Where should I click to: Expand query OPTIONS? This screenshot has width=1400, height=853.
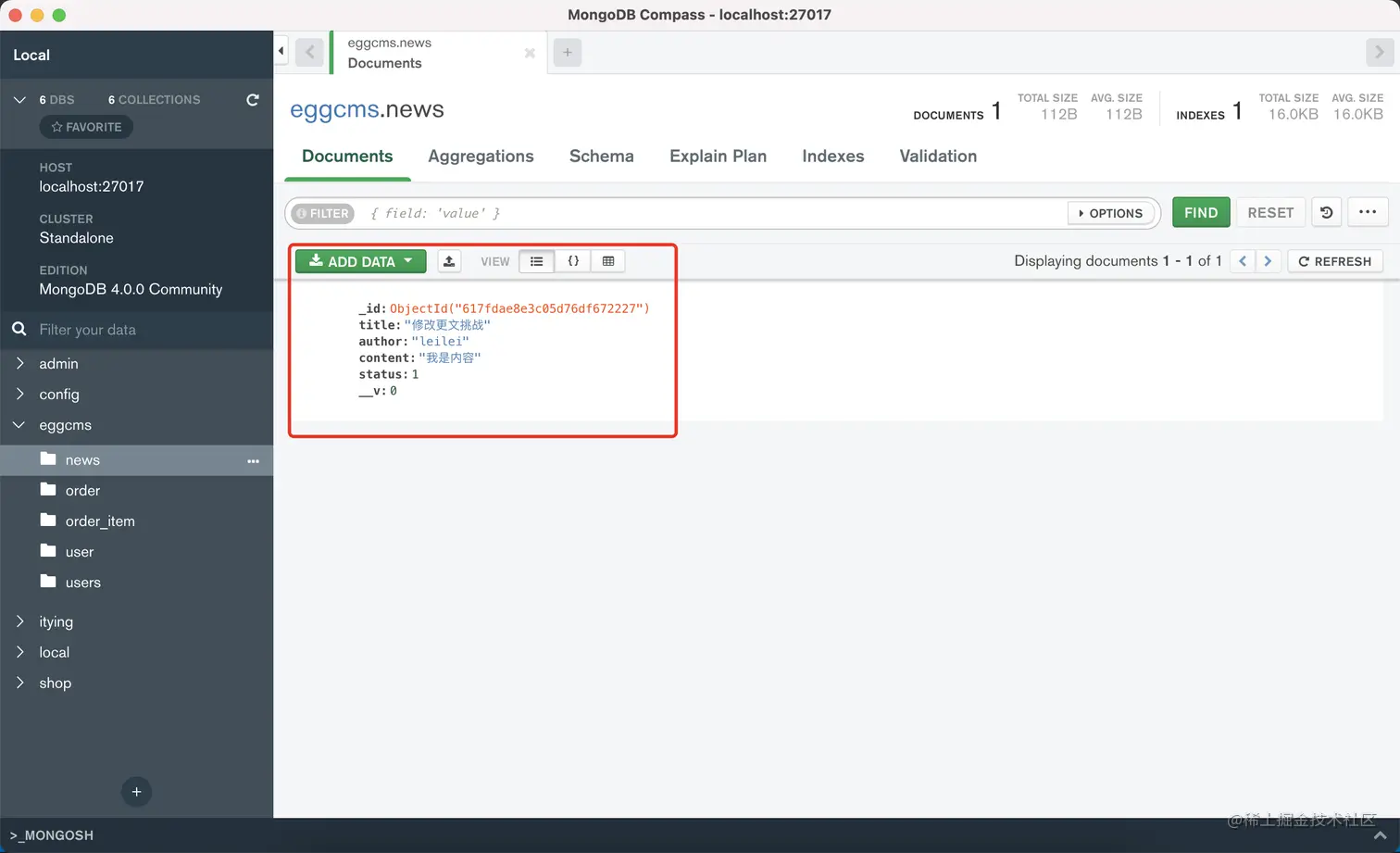click(1111, 213)
